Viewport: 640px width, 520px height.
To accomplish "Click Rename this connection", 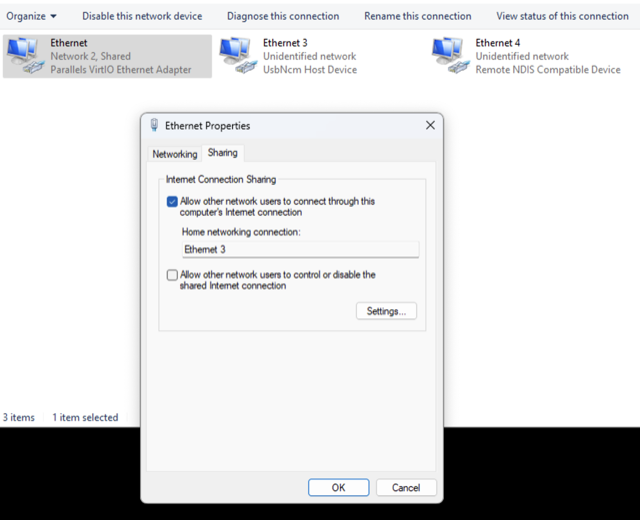I will [418, 16].
